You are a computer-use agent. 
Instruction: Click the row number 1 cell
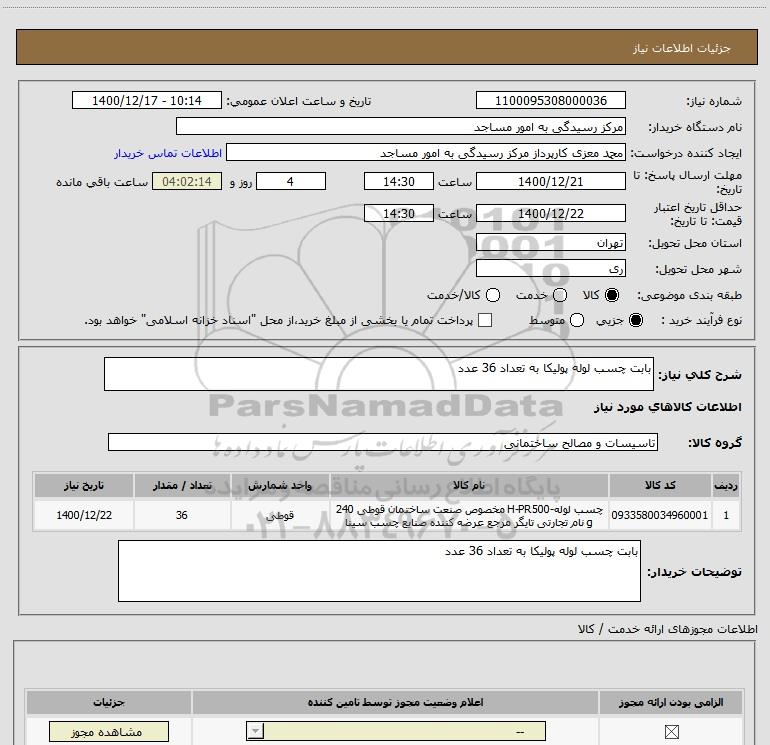(x=726, y=515)
